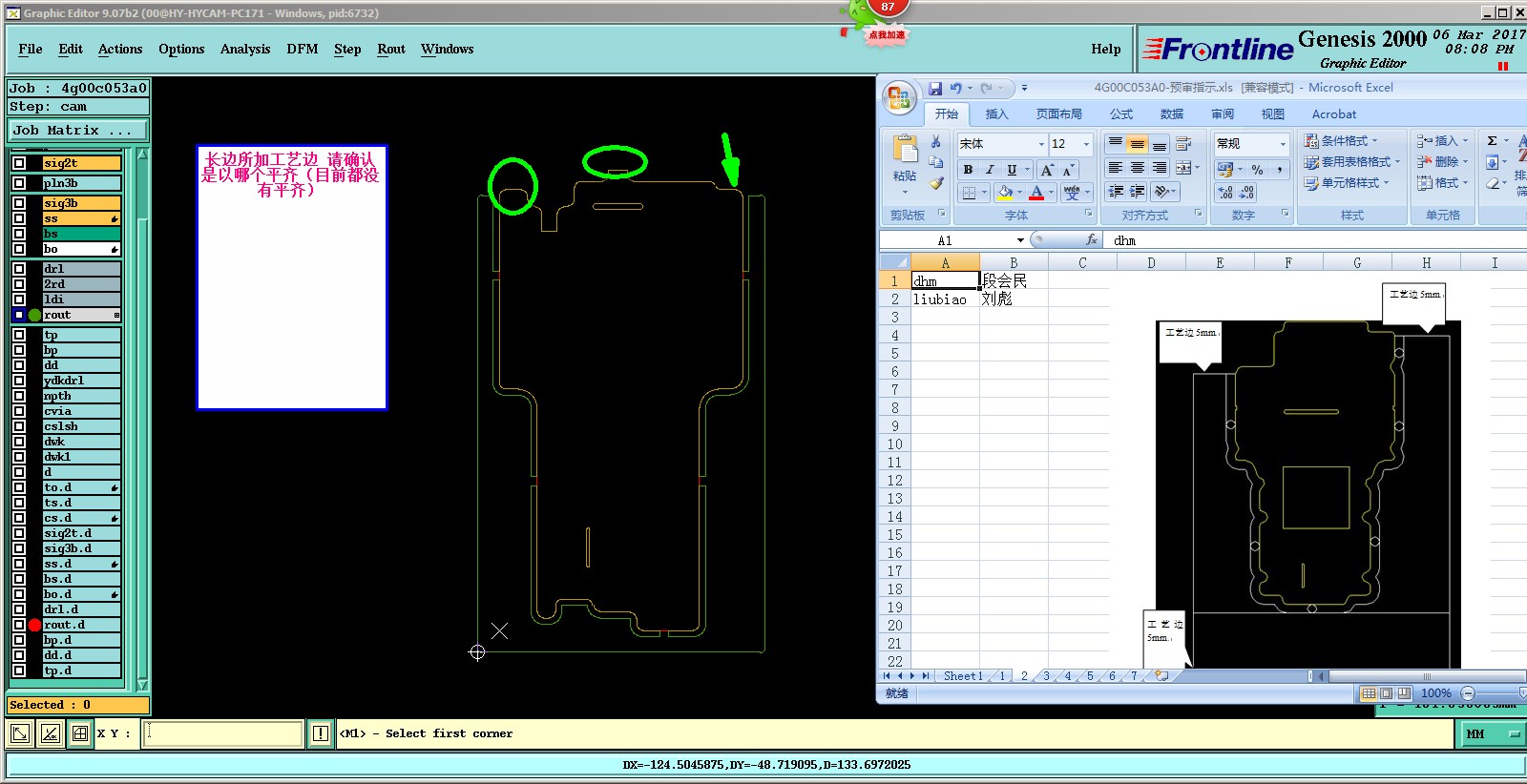Screen dimensions: 1527x784
Task: Open the Name Box dropdown next to A1
Action: (x=1020, y=240)
